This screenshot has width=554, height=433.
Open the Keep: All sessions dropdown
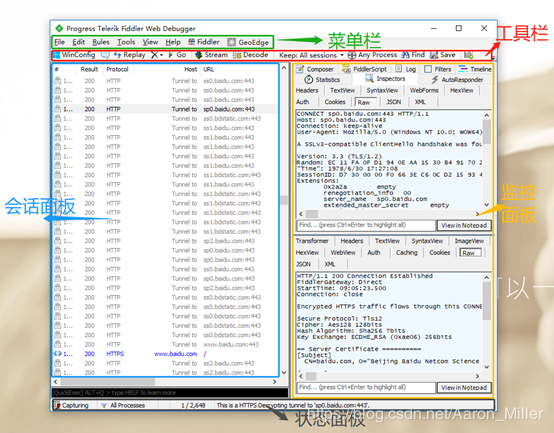[x=311, y=55]
